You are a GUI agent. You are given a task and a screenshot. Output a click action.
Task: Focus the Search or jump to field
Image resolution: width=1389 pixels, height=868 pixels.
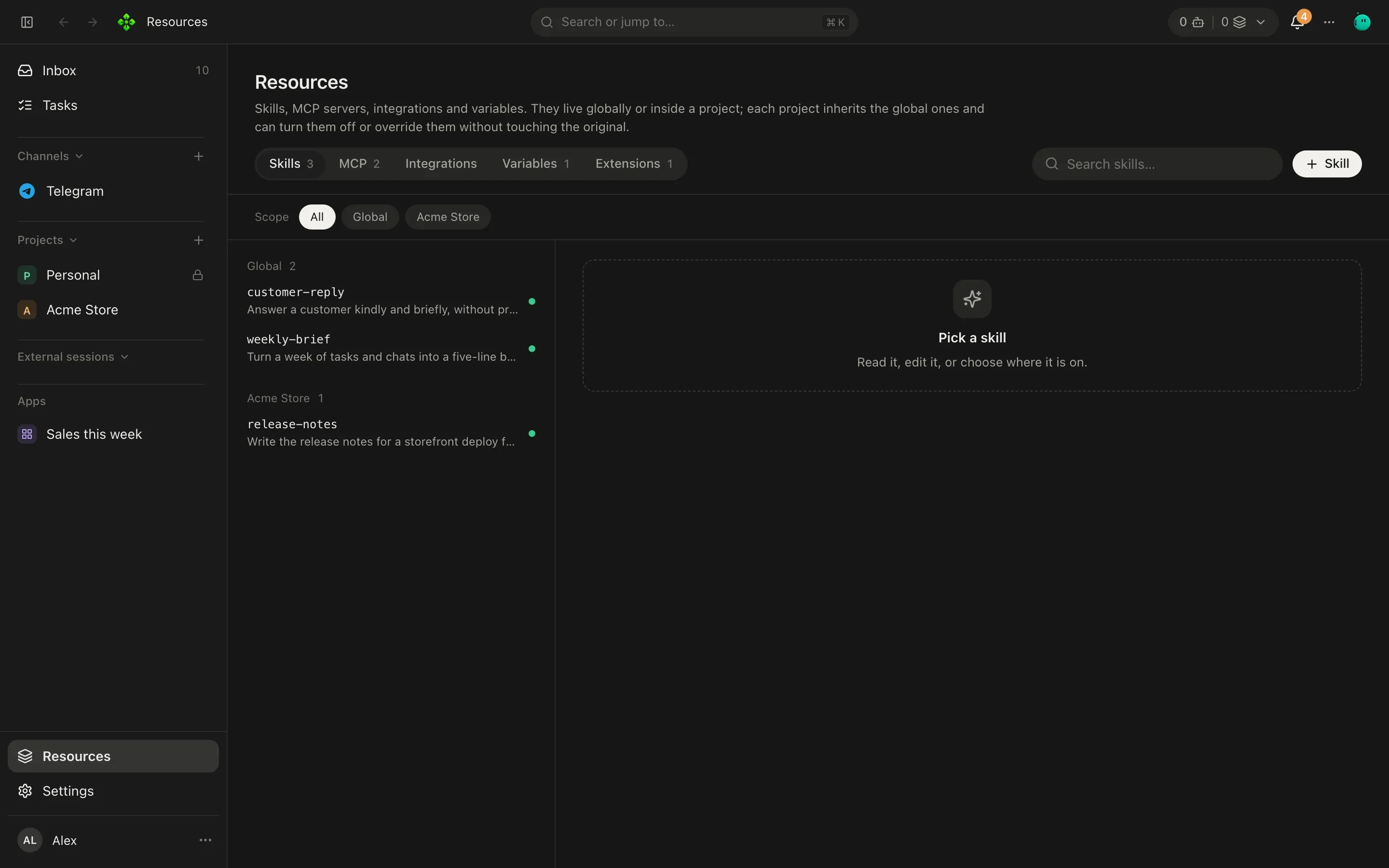click(694, 22)
